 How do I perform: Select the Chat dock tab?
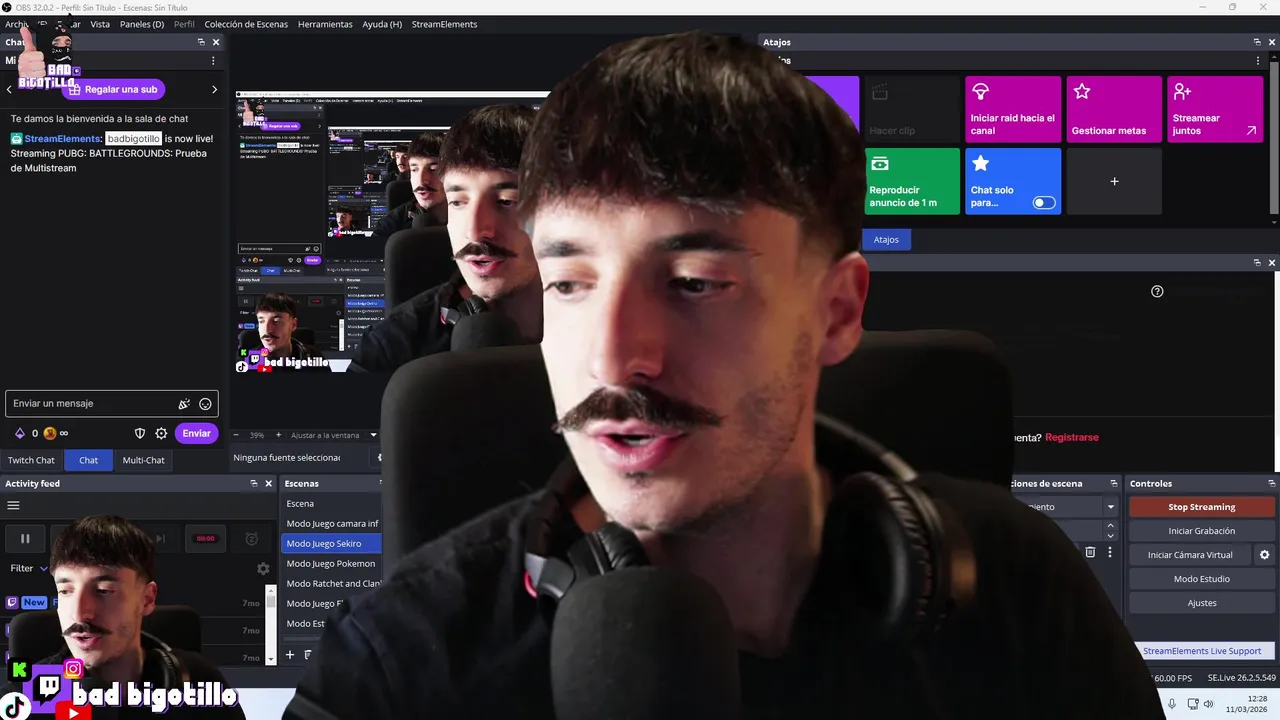pyautogui.click(x=88, y=460)
